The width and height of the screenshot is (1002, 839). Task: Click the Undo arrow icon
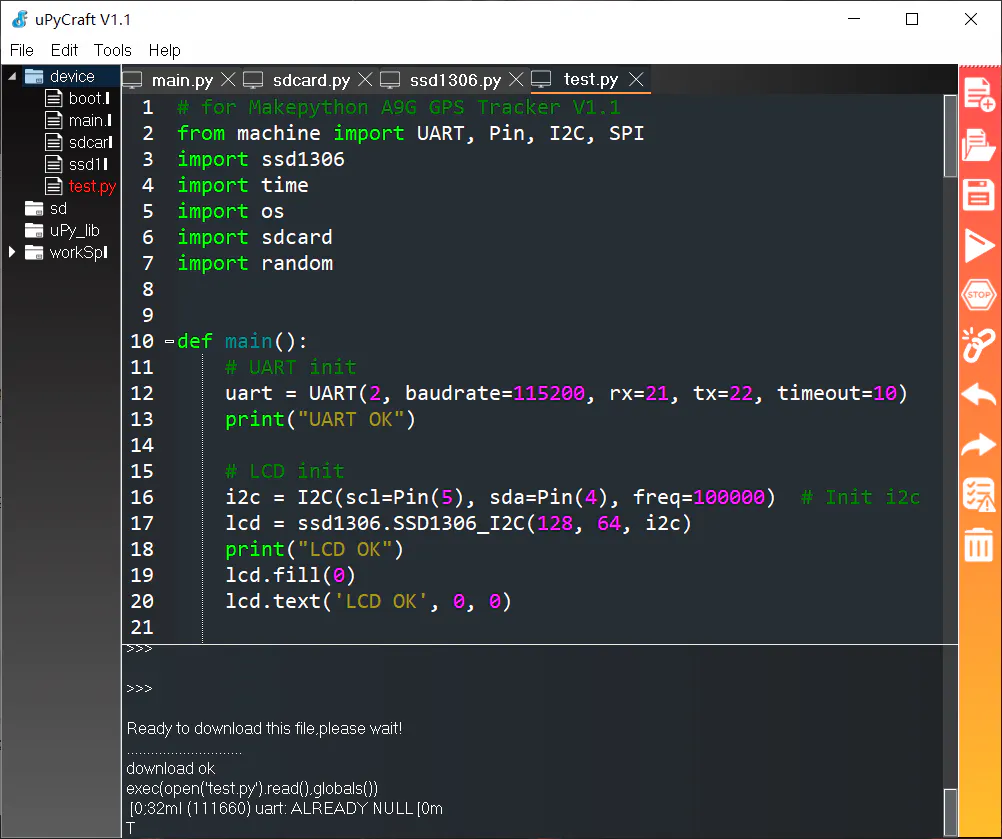click(978, 395)
